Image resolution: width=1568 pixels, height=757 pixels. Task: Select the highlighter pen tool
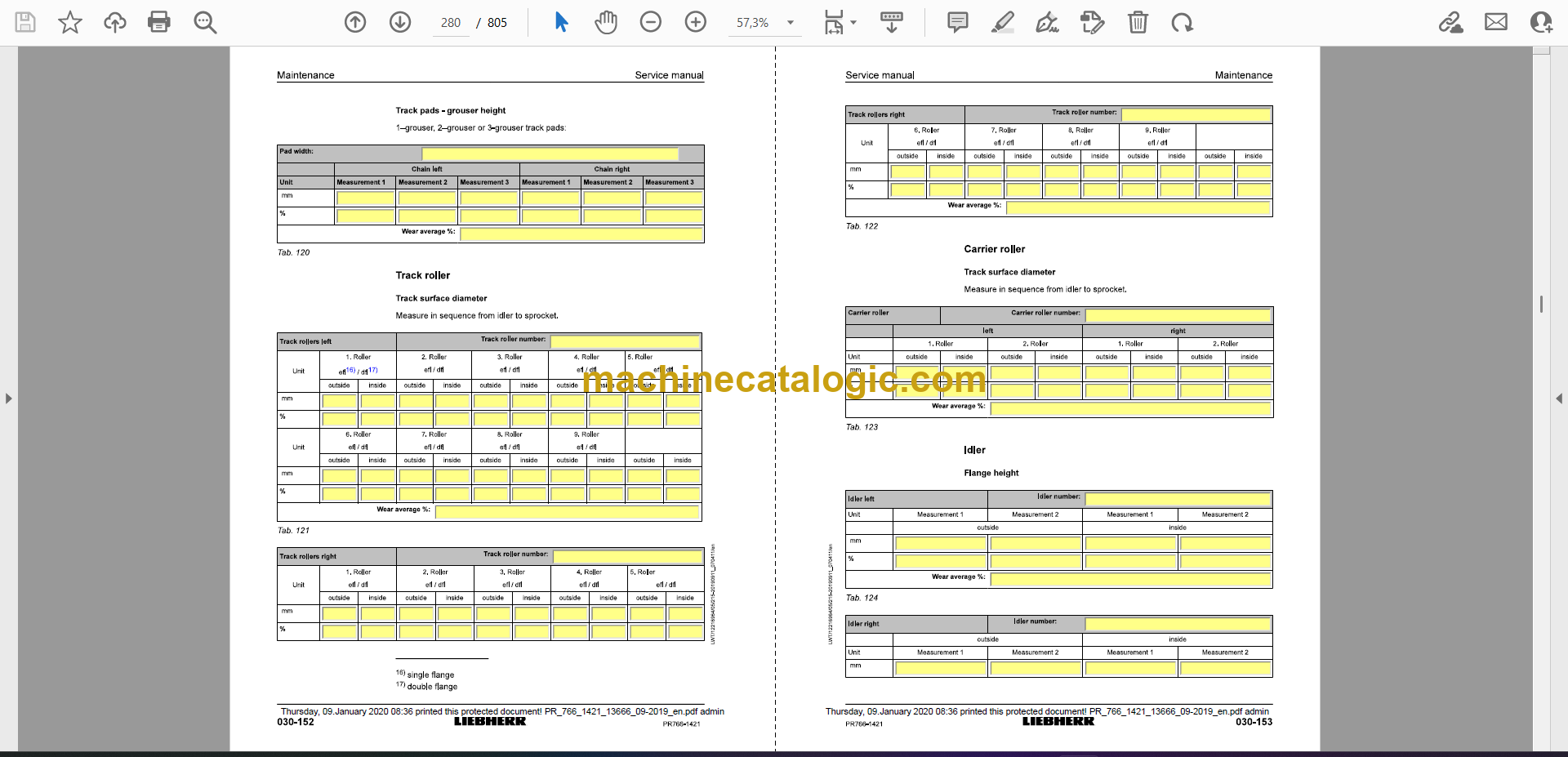1003,22
